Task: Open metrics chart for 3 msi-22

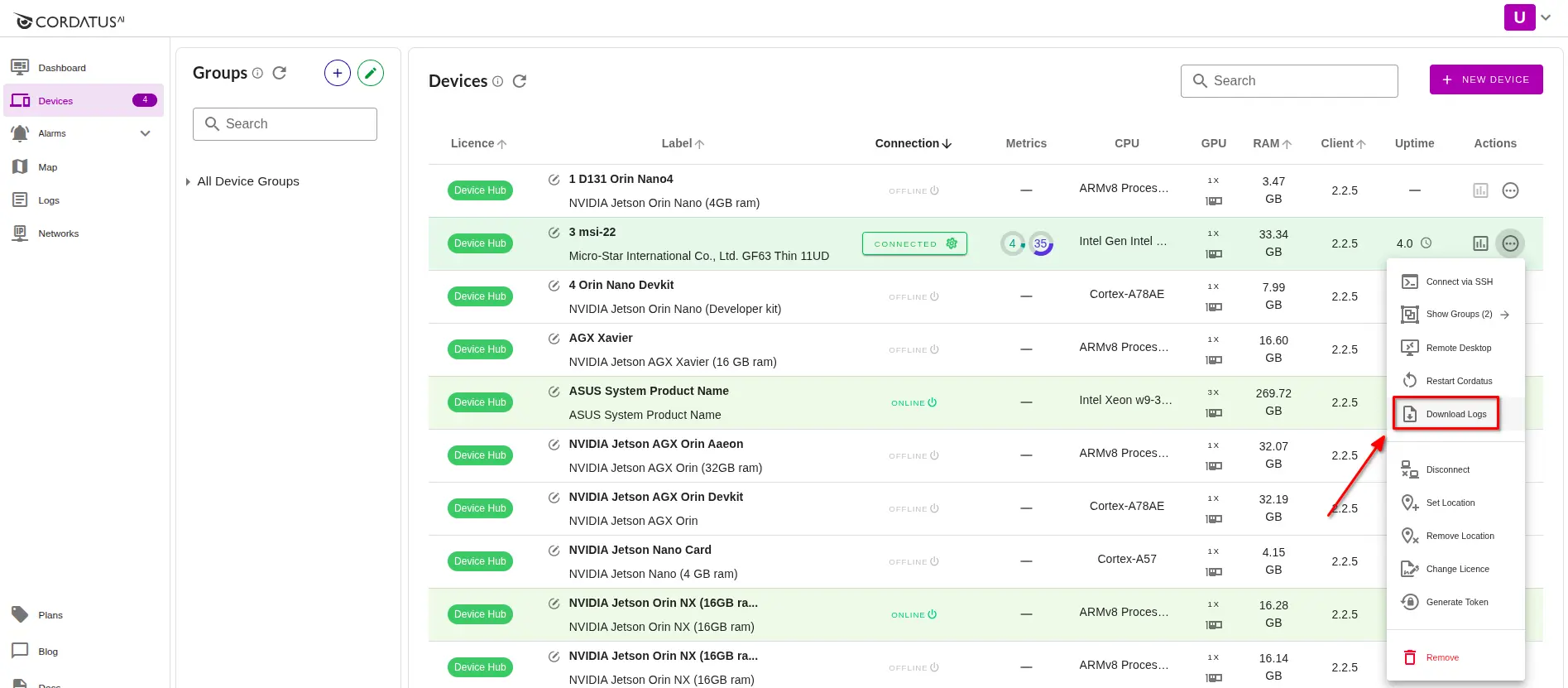Action: [x=1480, y=243]
